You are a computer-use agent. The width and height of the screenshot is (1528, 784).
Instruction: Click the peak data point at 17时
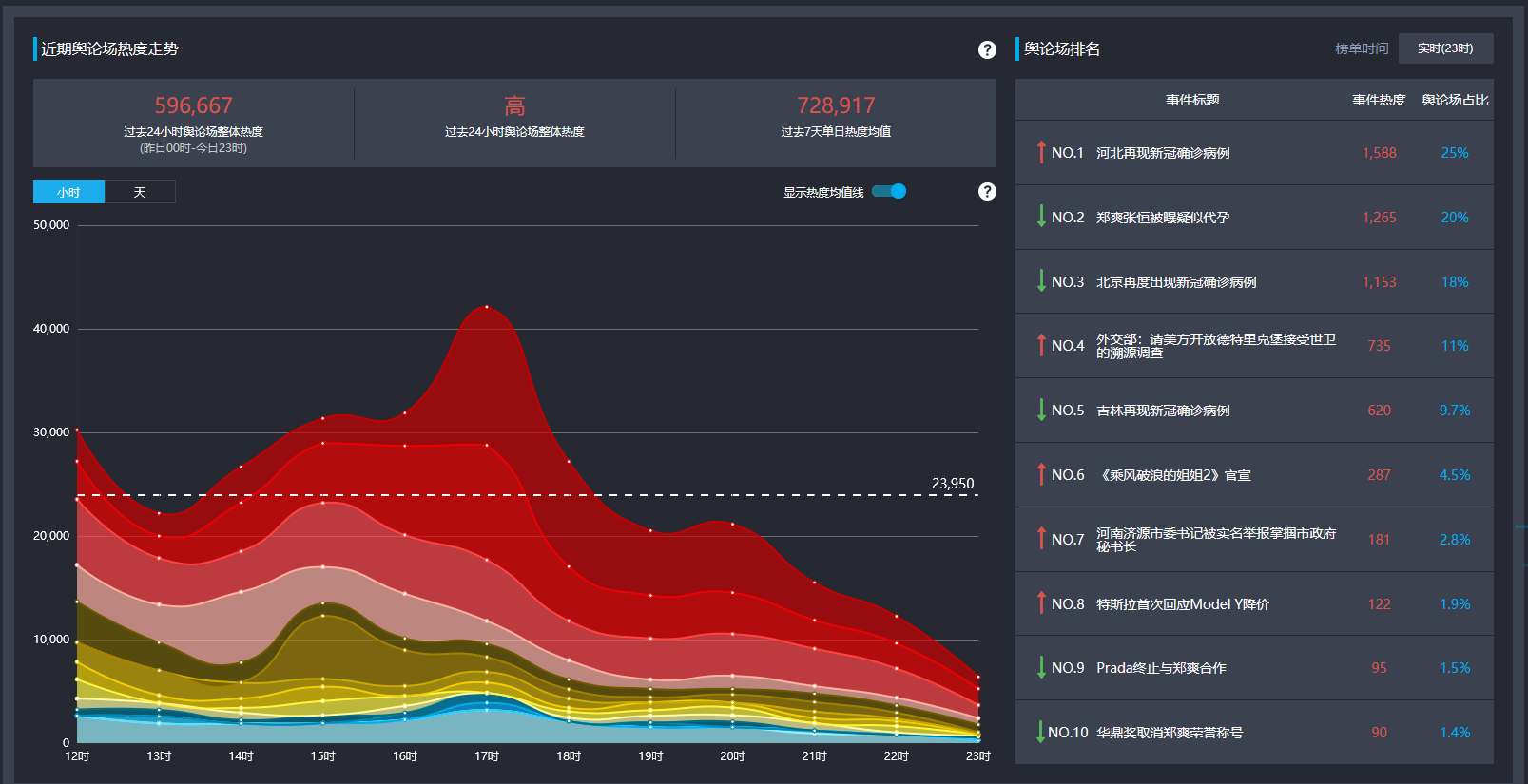pyautogui.click(x=487, y=307)
